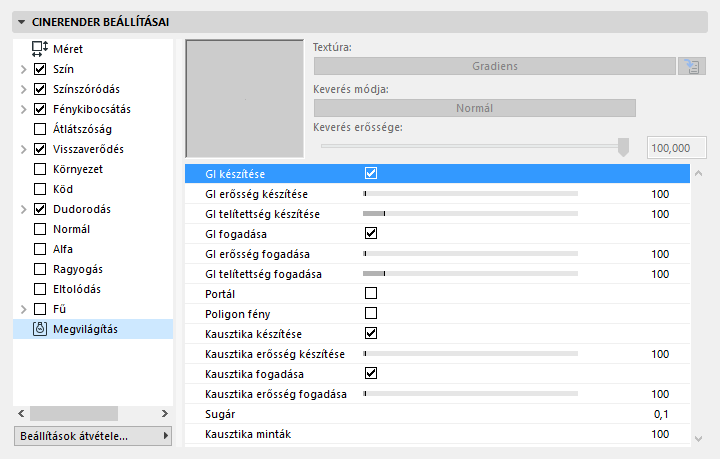Click the settings list scroll up arrow
Image resolution: width=720 pixels, height=459 pixels.
point(698,174)
